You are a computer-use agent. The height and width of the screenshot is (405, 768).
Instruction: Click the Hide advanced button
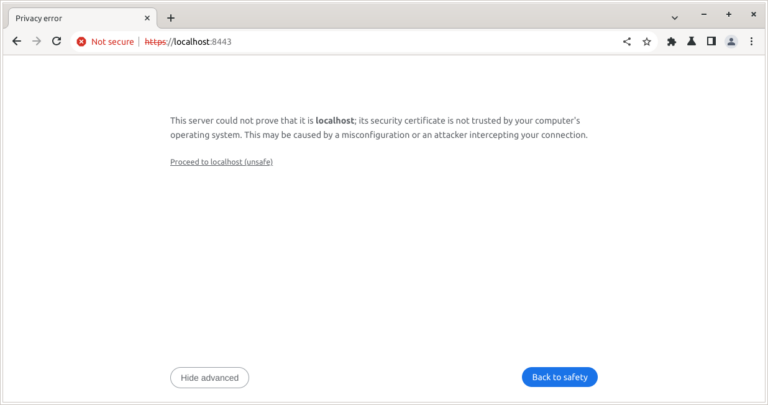209,377
